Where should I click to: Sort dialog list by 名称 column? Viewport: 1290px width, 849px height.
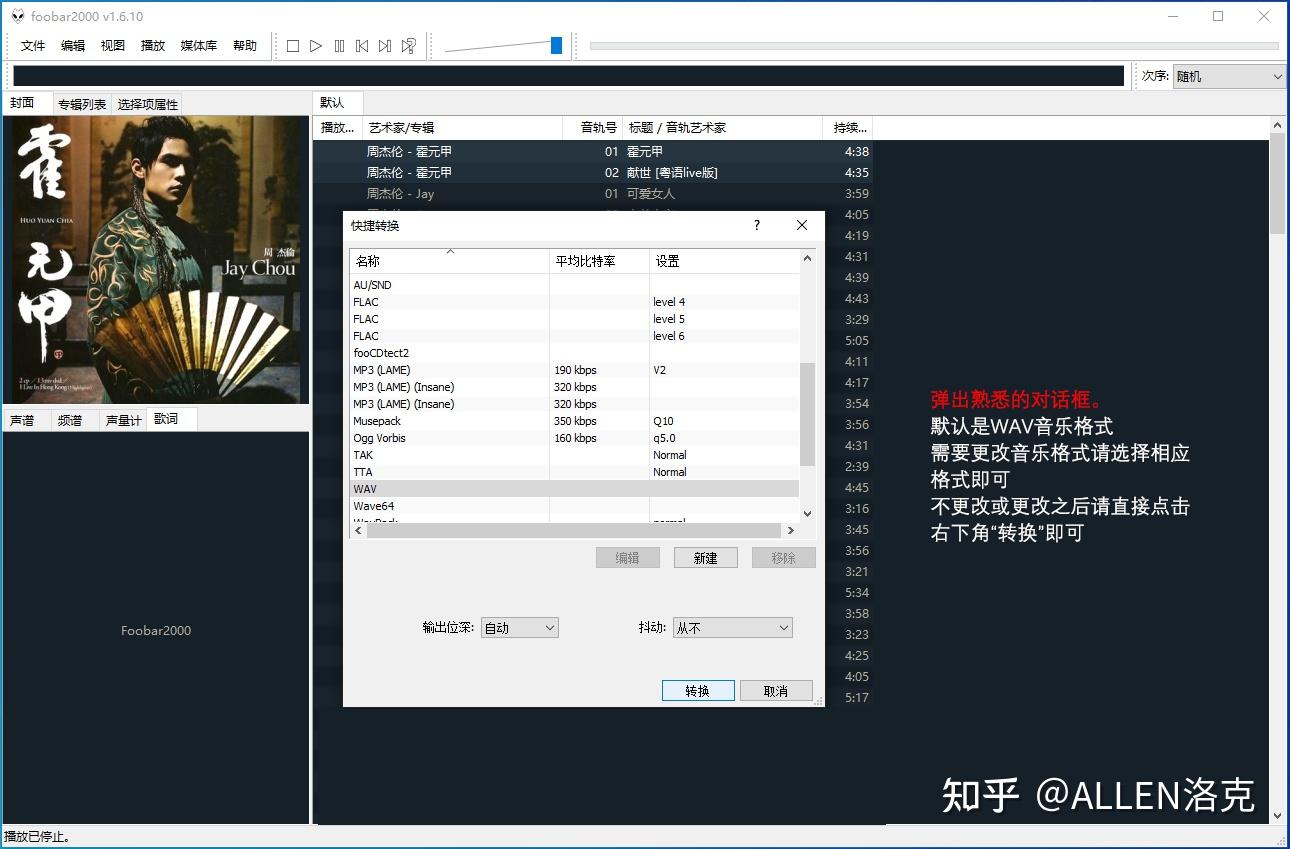[x=449, y=261]
